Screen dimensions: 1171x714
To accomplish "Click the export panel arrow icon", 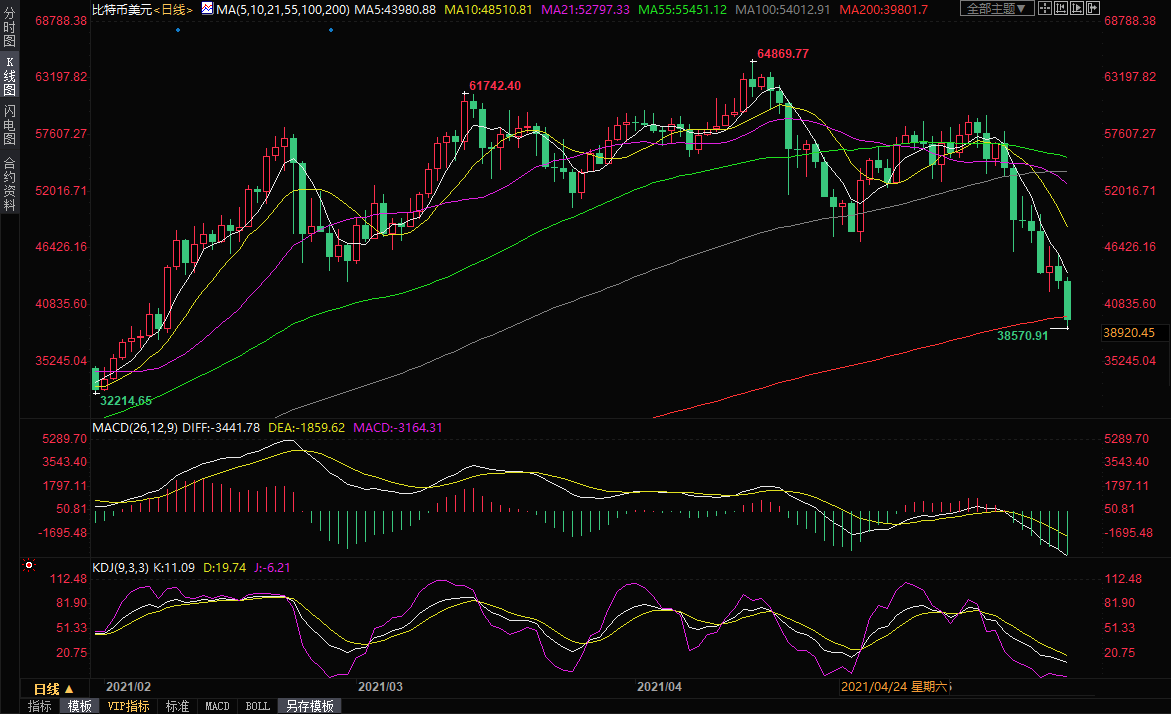I will coord(1093,8).
